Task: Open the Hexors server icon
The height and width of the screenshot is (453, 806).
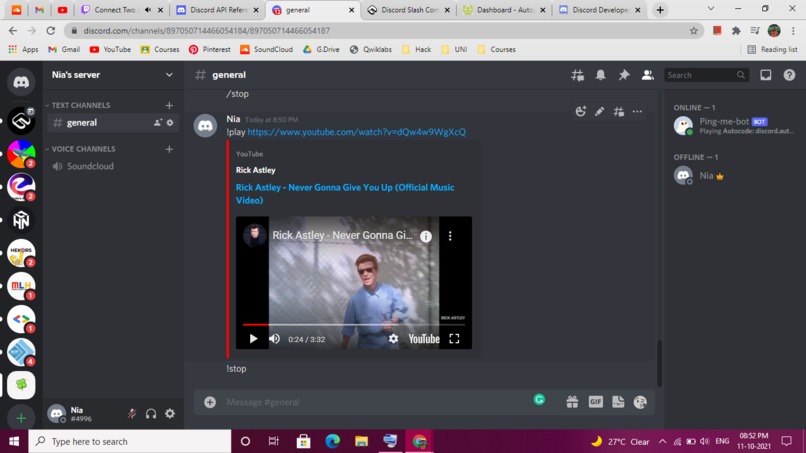Action: (21, 253)
